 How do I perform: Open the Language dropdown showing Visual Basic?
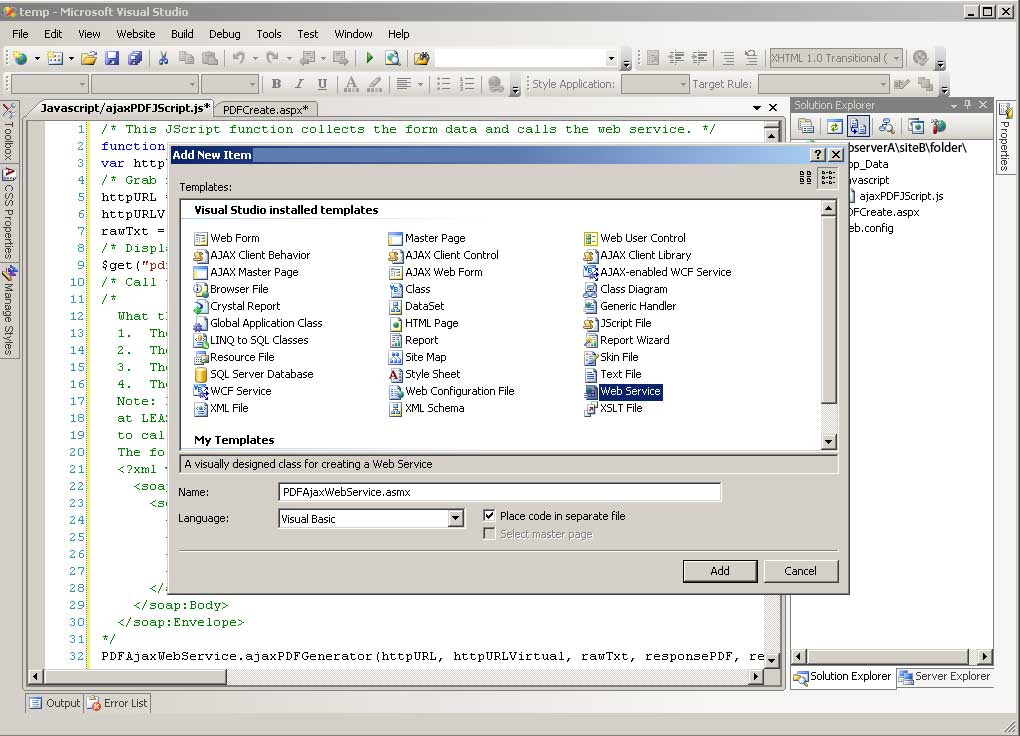456,519
